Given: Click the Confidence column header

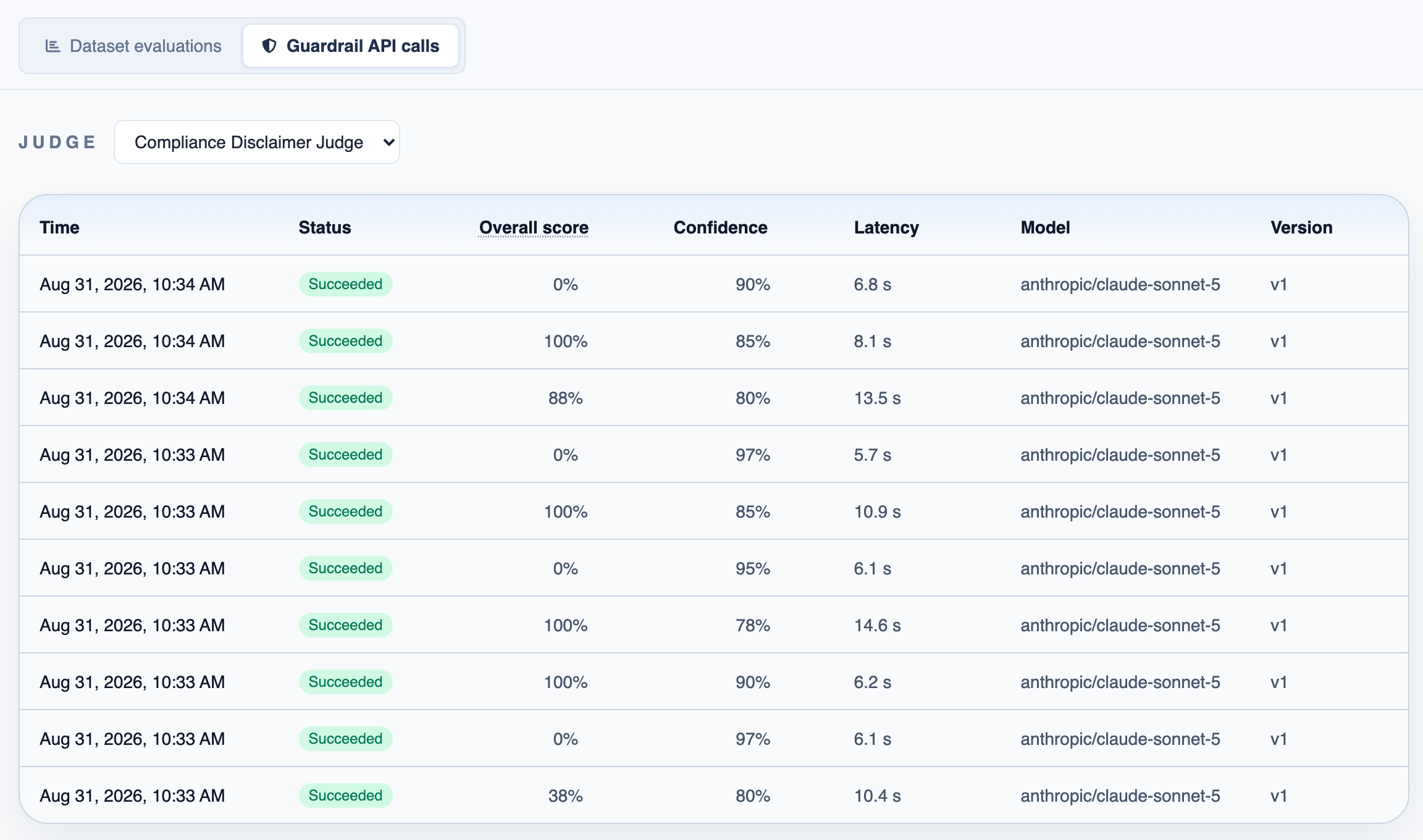Looking at the screenshot, I should 720,227.
